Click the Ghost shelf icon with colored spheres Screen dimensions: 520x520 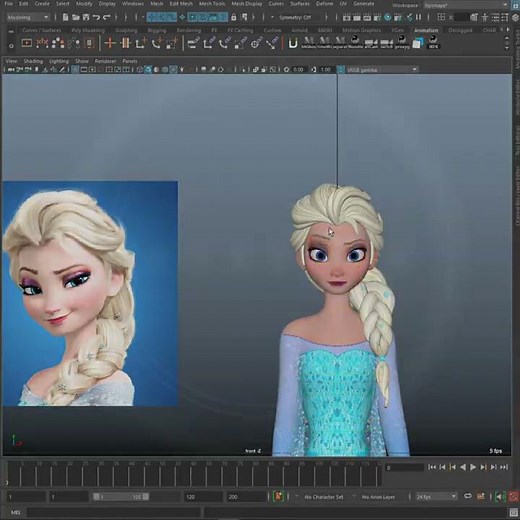pyautogui.click(x=58, y=43)
